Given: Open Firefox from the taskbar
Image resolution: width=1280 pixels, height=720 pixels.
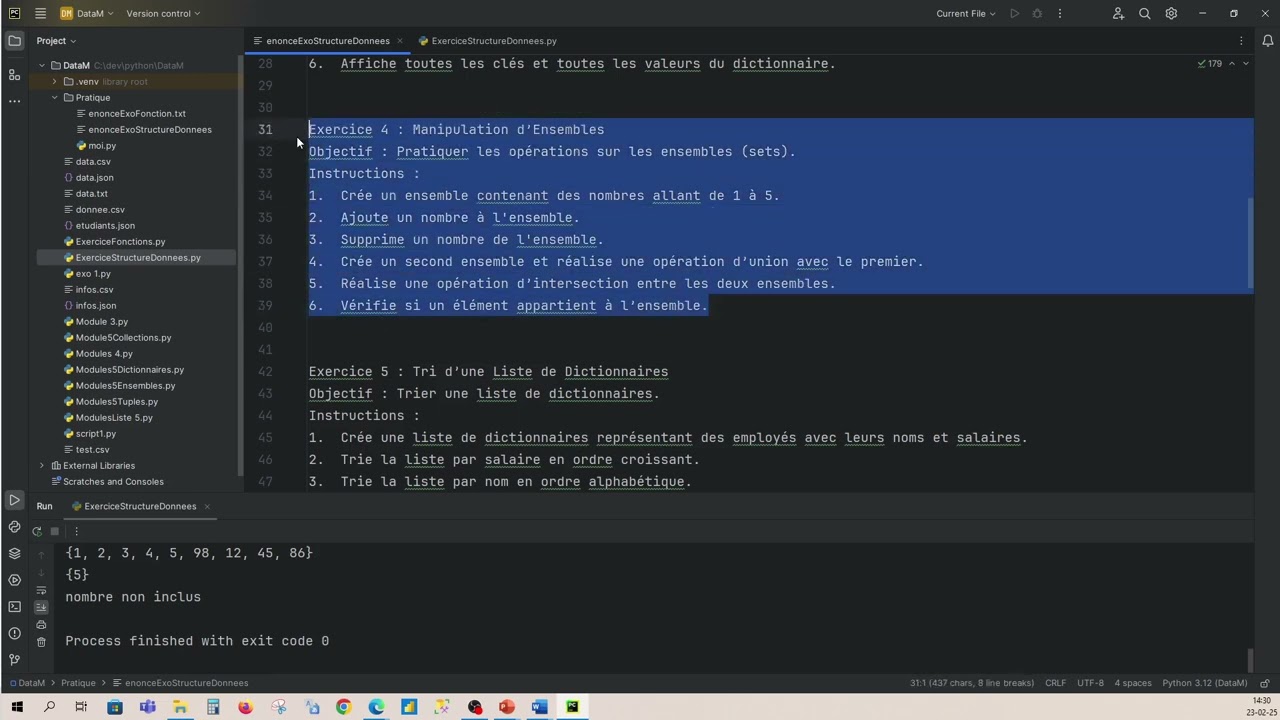Looking at the screenshot, I should tap(246, 707).
